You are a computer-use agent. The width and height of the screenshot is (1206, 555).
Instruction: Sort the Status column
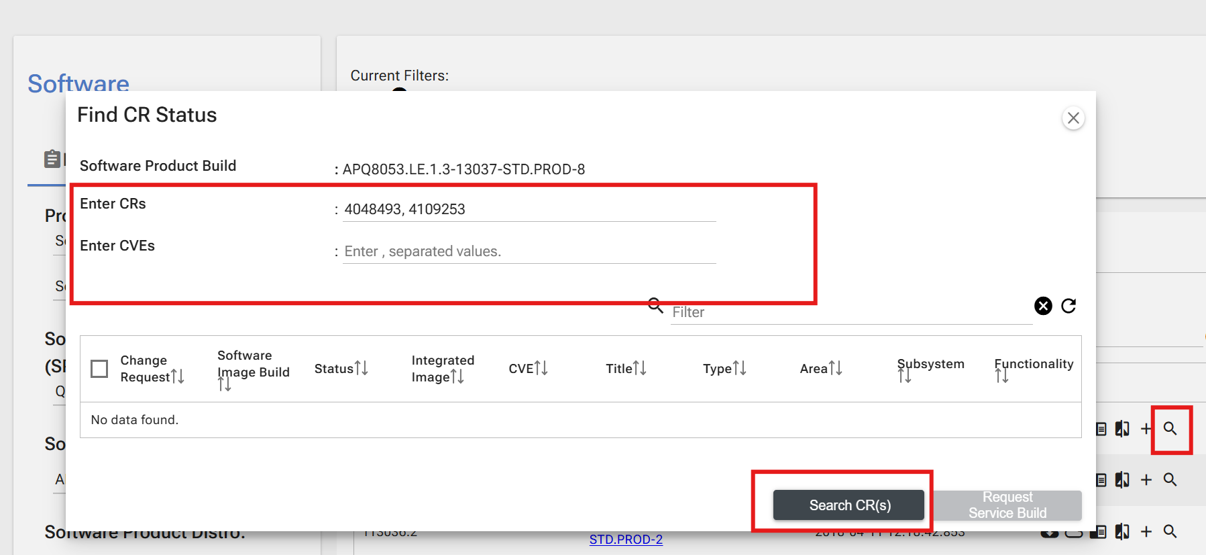pos(361,369)
